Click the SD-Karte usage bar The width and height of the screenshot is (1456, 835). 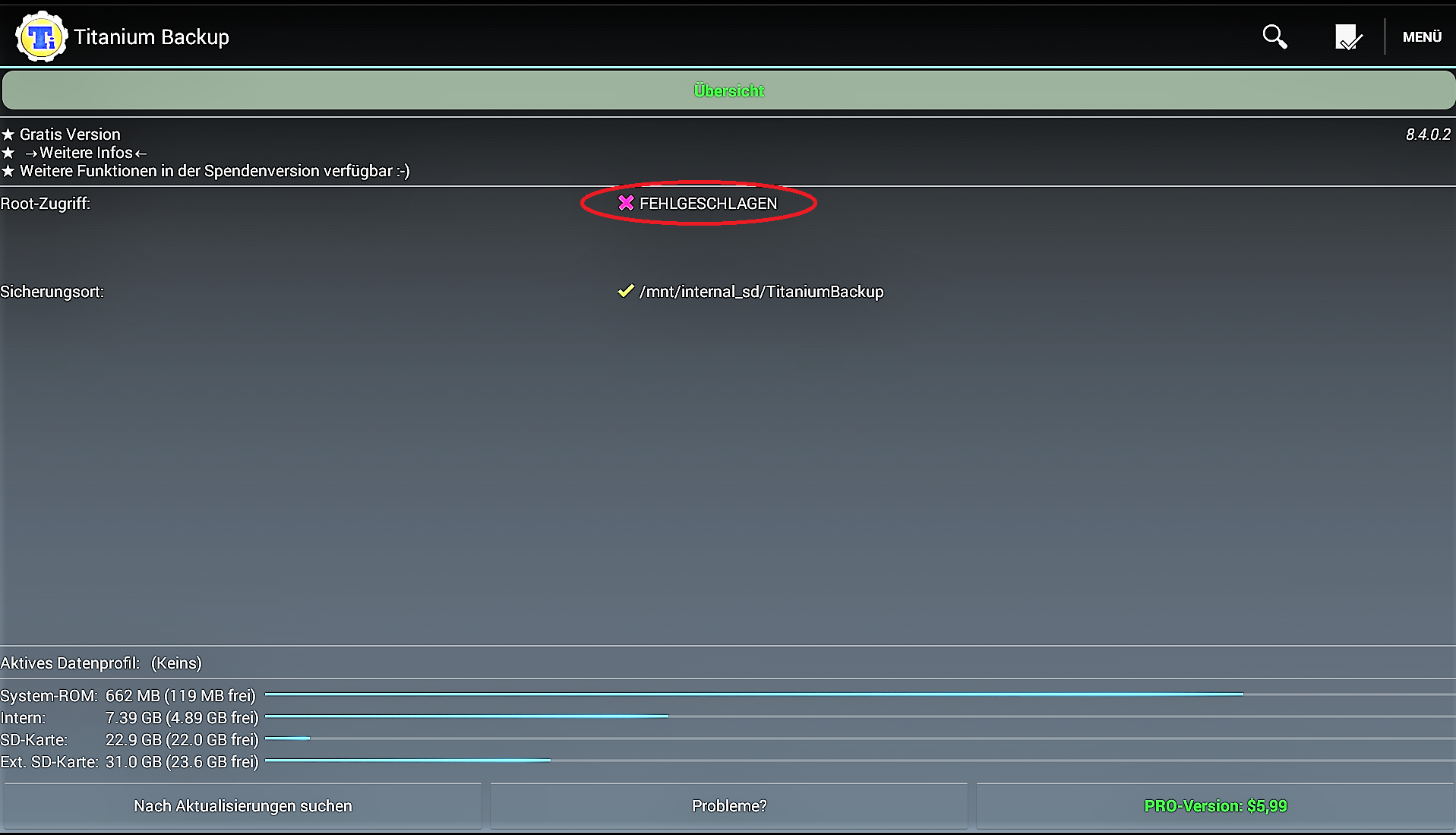[860, 739]
